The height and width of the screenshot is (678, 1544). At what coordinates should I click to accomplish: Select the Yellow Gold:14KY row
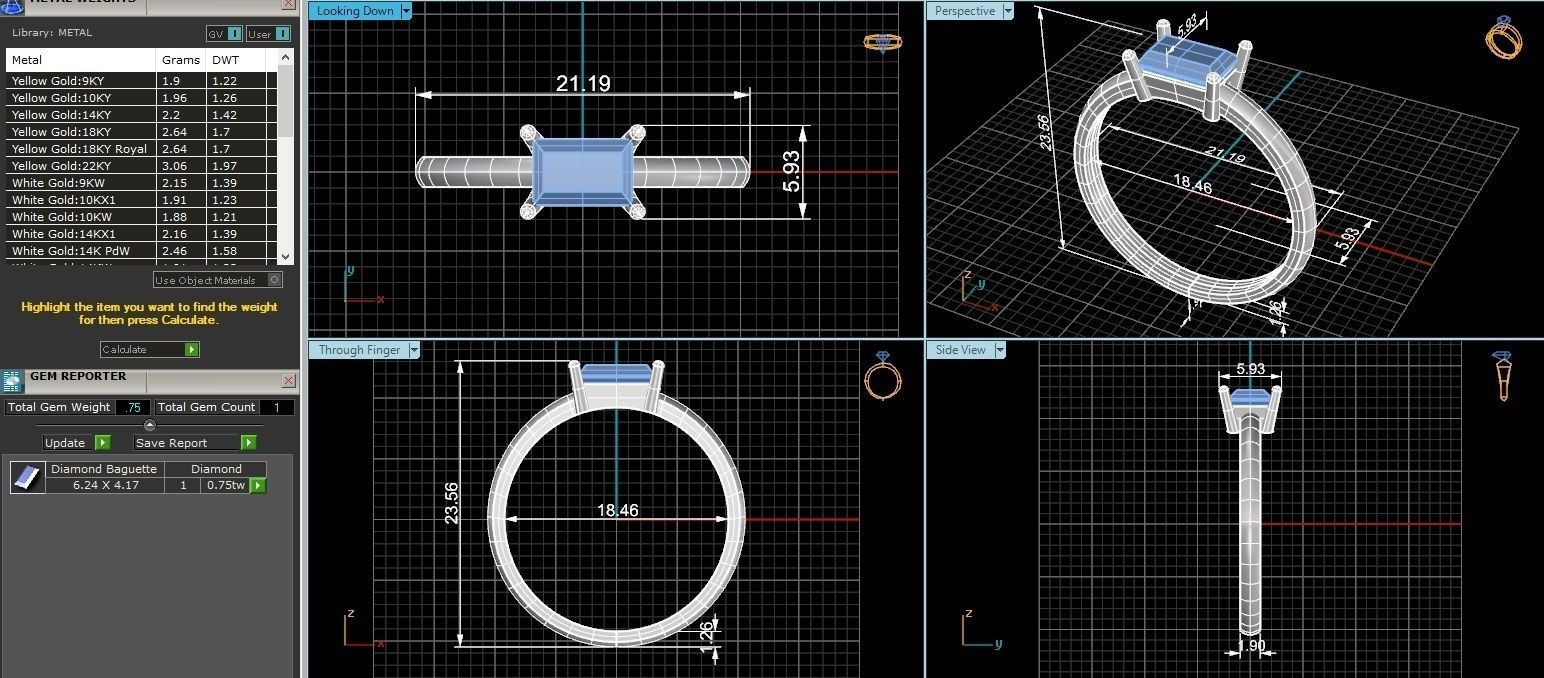pyautogui.click(x=142, y=115)
